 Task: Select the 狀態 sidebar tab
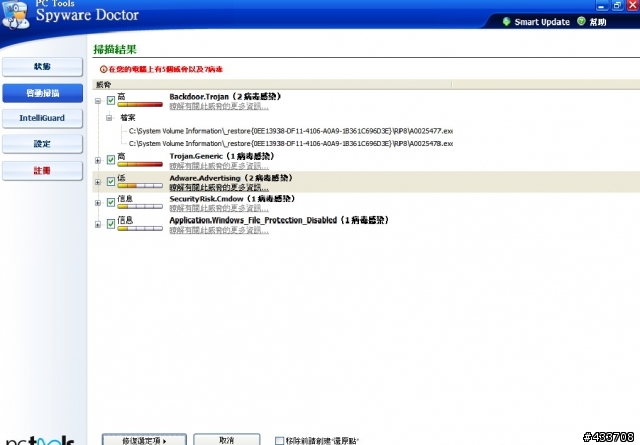[42, 67]
